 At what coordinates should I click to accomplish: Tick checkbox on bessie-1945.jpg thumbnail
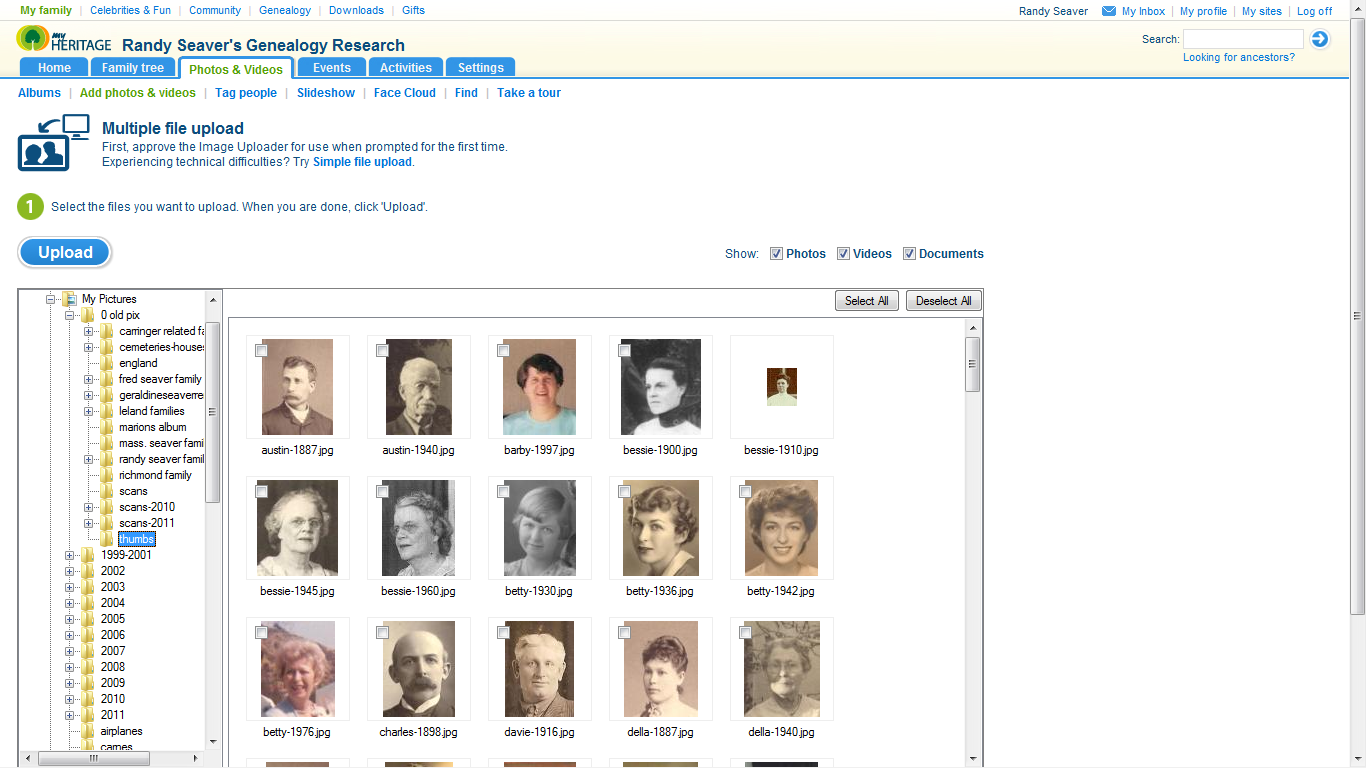(261, 492)
